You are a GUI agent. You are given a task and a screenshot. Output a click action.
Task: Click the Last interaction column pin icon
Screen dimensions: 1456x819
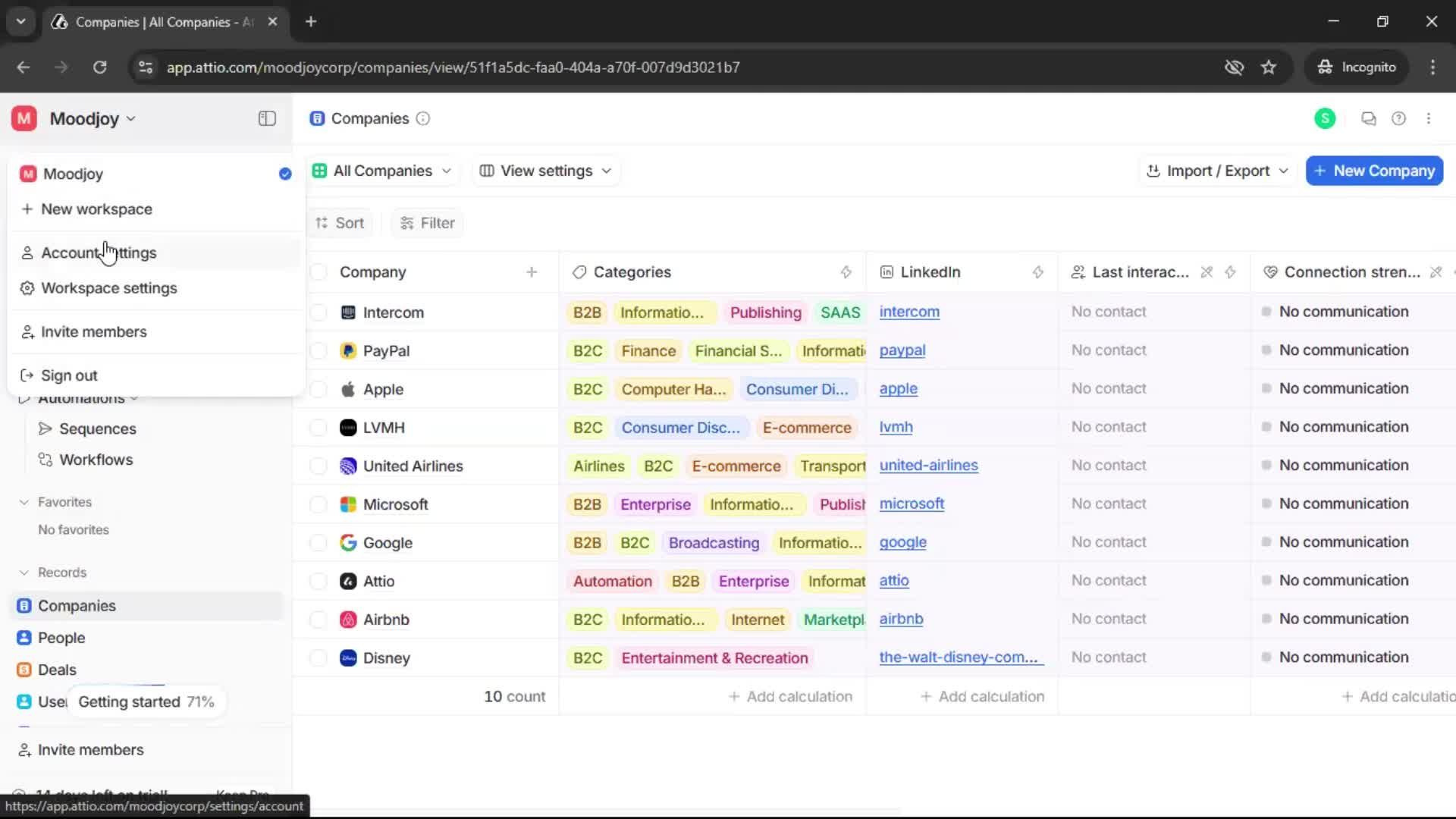click(x=1207, y=271)
